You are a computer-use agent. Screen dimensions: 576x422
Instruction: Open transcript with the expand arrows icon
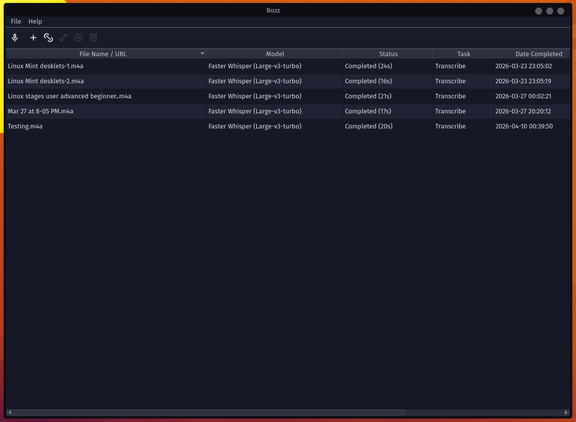coord(64,37)
